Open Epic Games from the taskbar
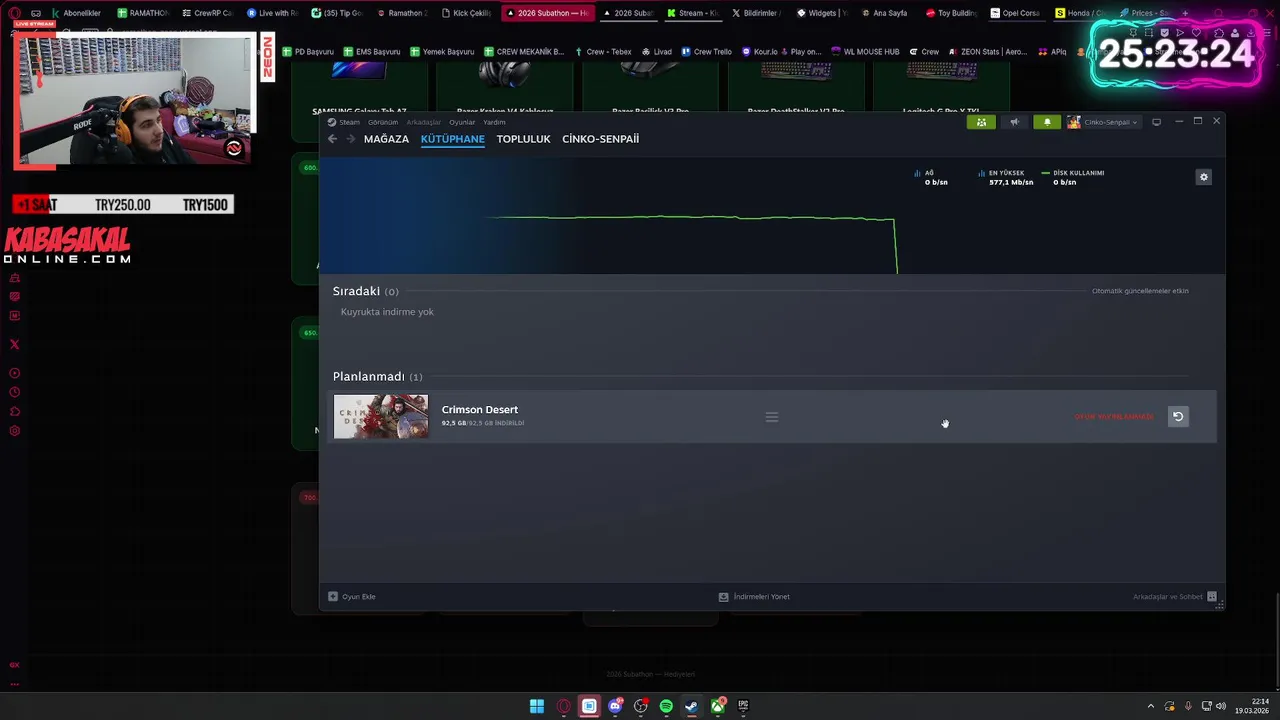 pos(743,706)
